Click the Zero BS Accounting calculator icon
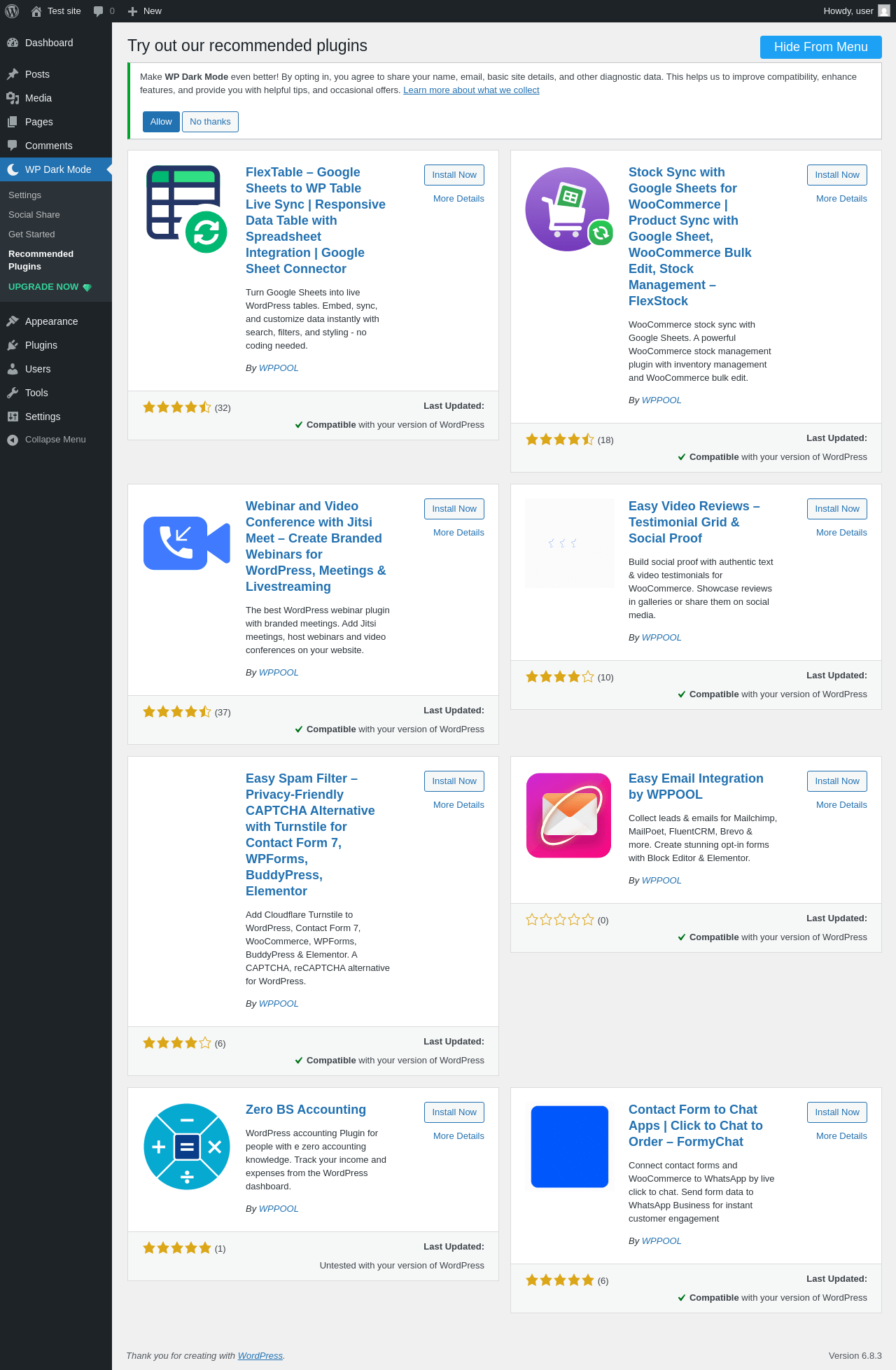The height and width of the screenshot is (1370, 896). 186,1147
